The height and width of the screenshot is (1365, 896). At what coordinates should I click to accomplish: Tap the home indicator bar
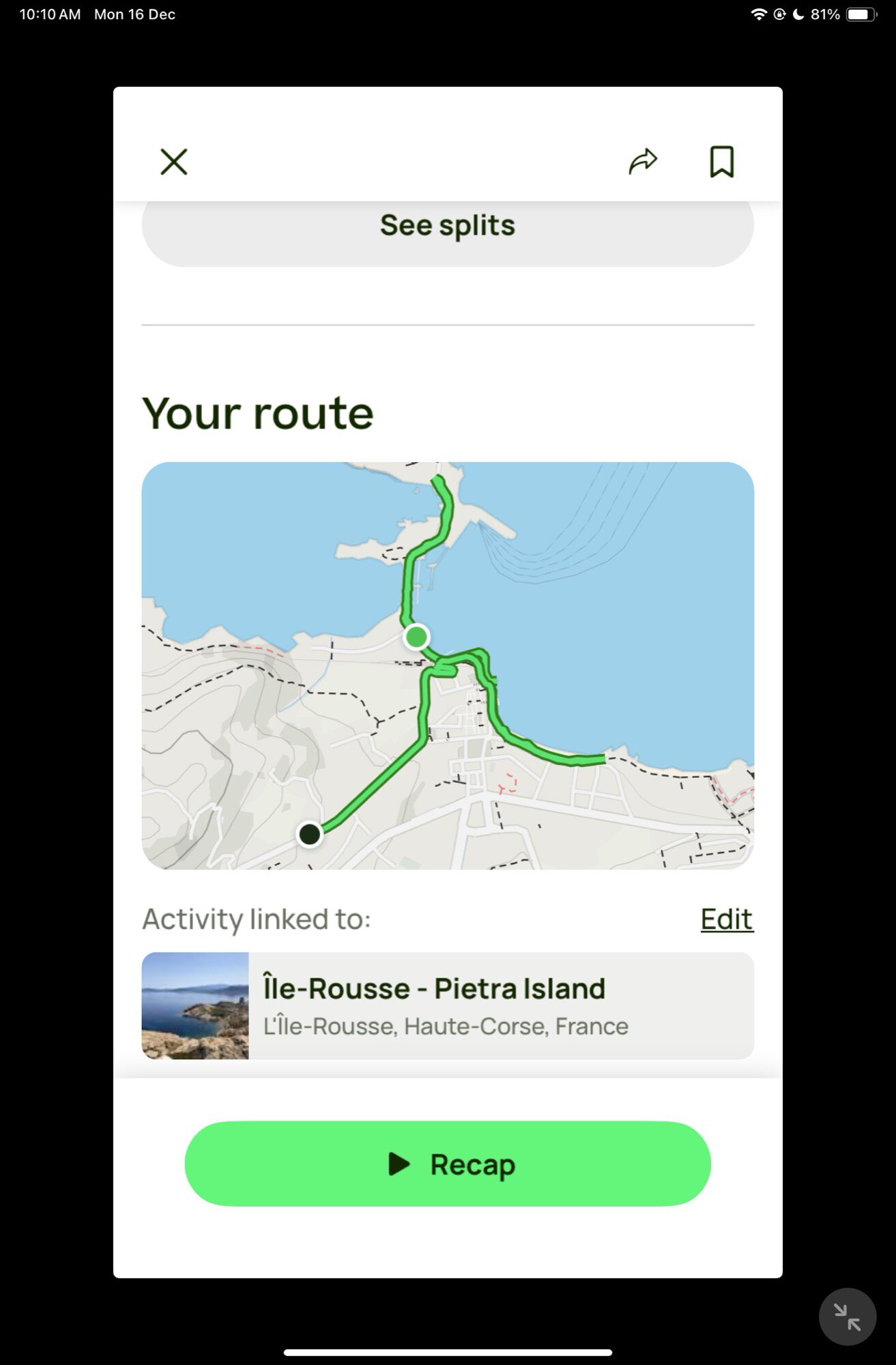tap(448, 1352)
